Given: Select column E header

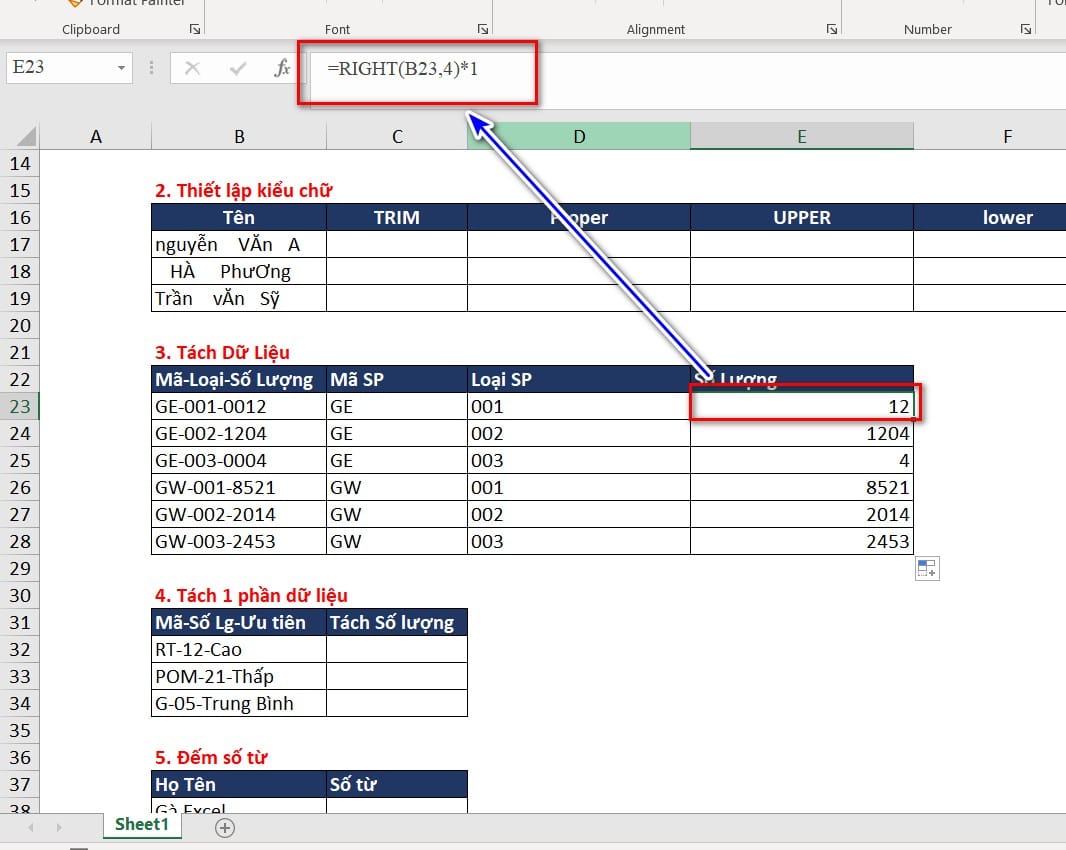Looking at the screenshot, I should [802, 137].
